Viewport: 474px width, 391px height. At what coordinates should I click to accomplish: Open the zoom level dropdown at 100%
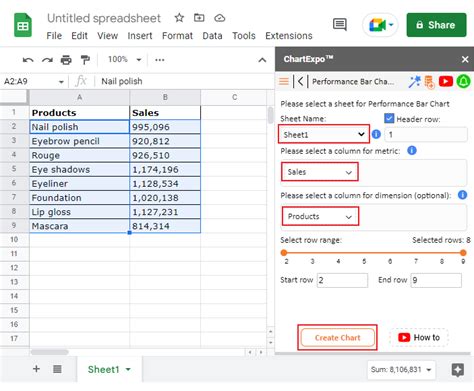(125, 60)
